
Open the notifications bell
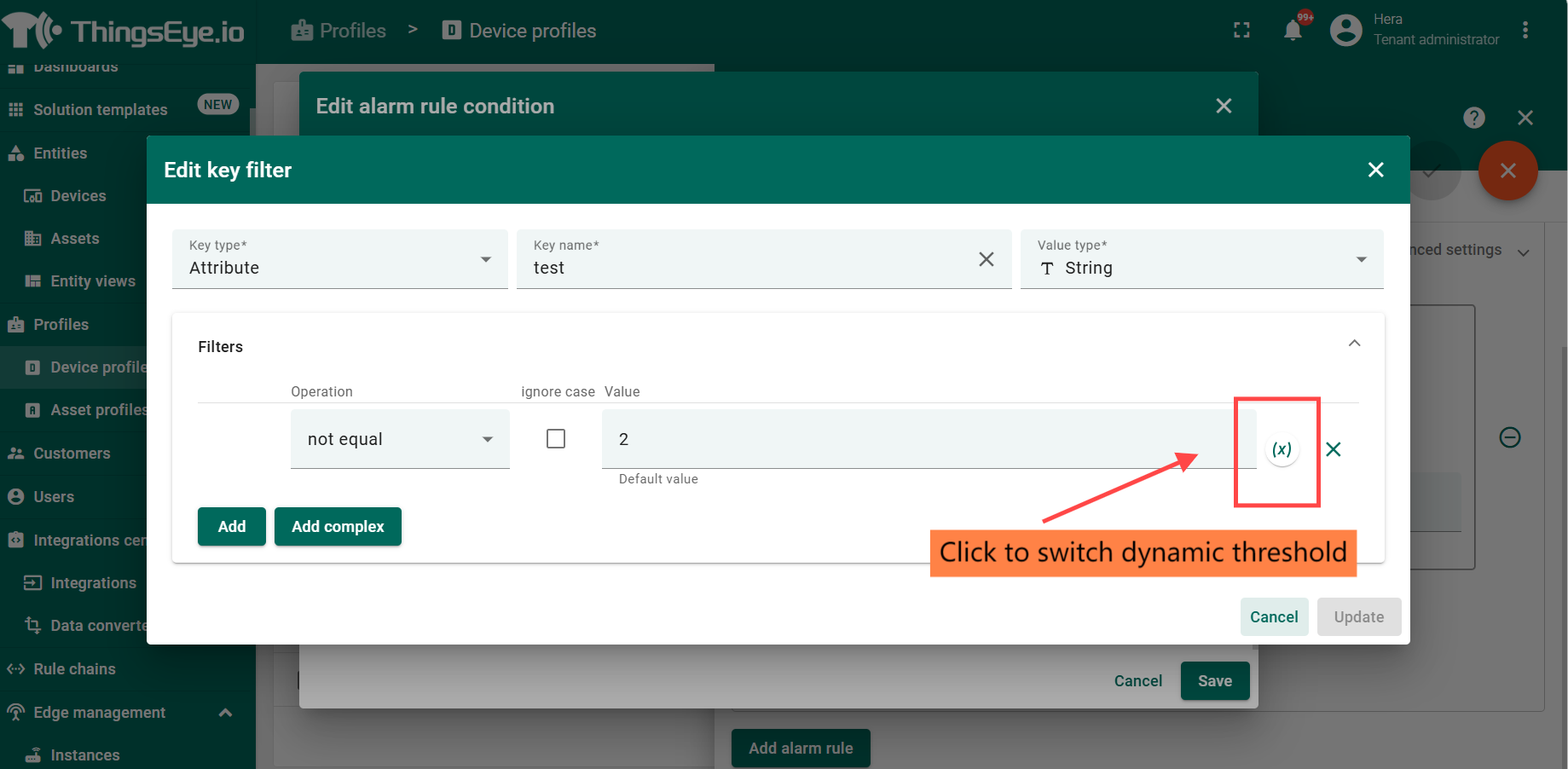coord(1293,31)
